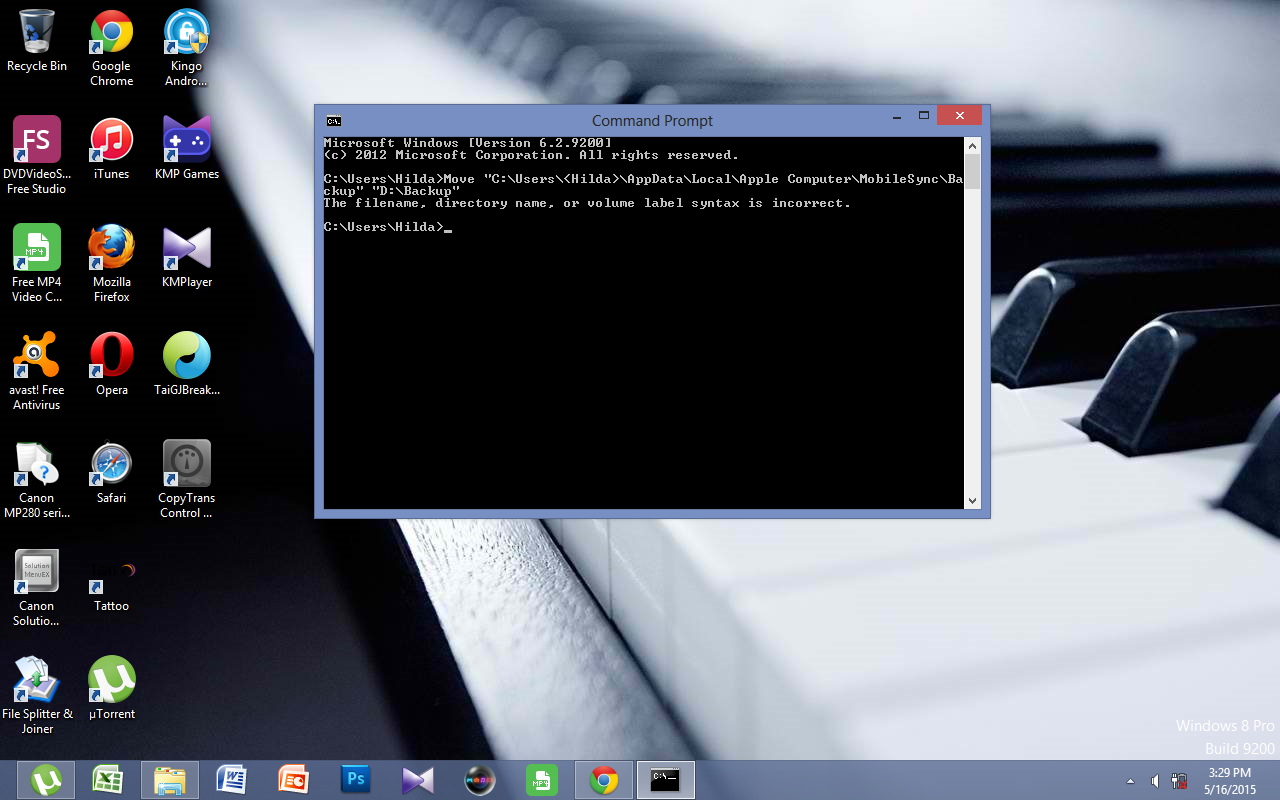
Task: Select the avast! Free Antivirus shortcut
Action: (37, 372)
